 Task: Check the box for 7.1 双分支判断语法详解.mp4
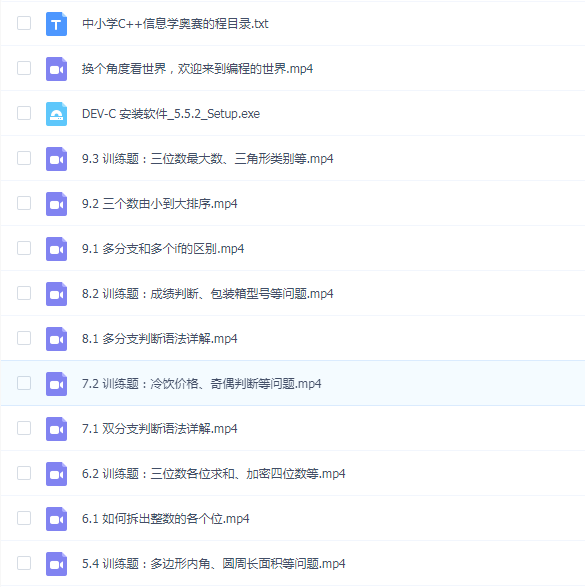point(24,428)
